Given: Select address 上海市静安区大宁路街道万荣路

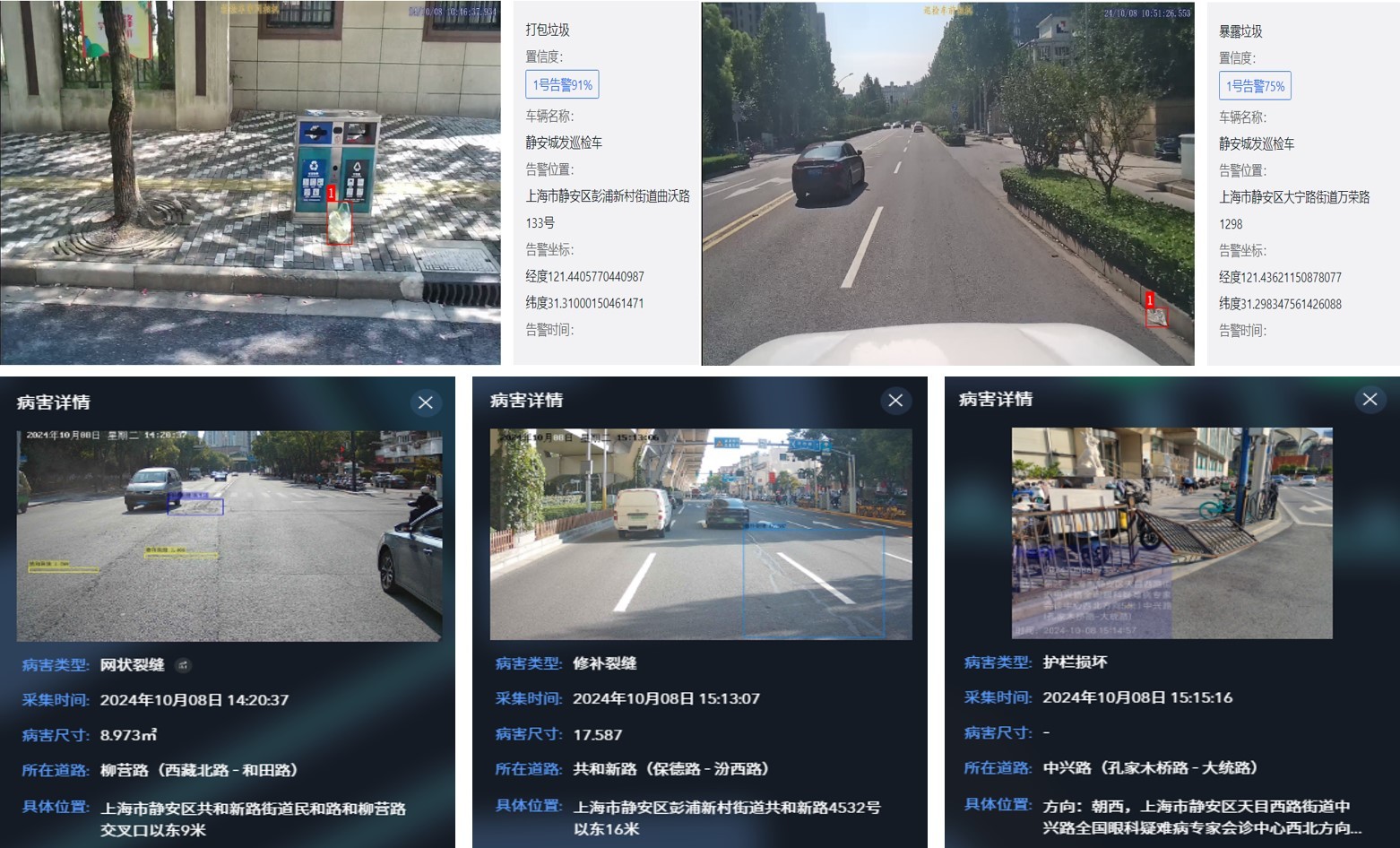Looking at the screenshot, I should tap(1294, 197).
